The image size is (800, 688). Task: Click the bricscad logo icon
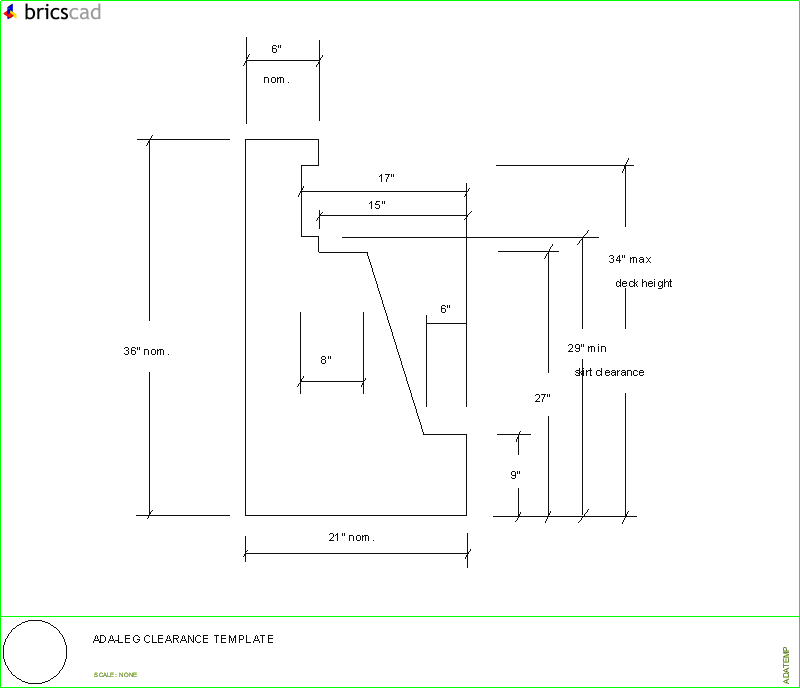coord(10,12)
